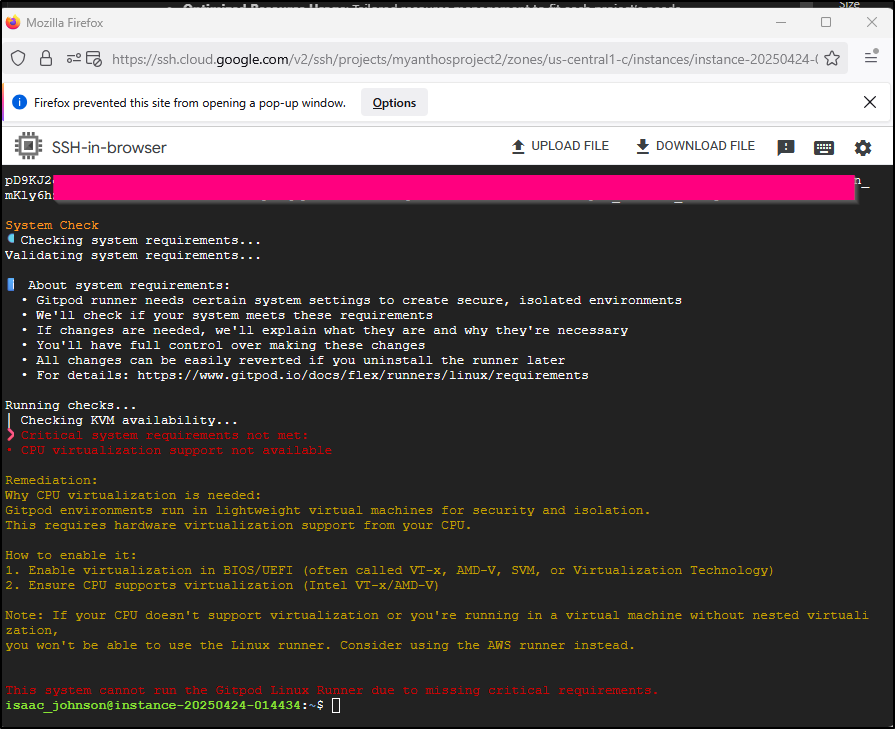
Task: Click the SSH-in-browser chip logo
Action: [x=27, y=147]
